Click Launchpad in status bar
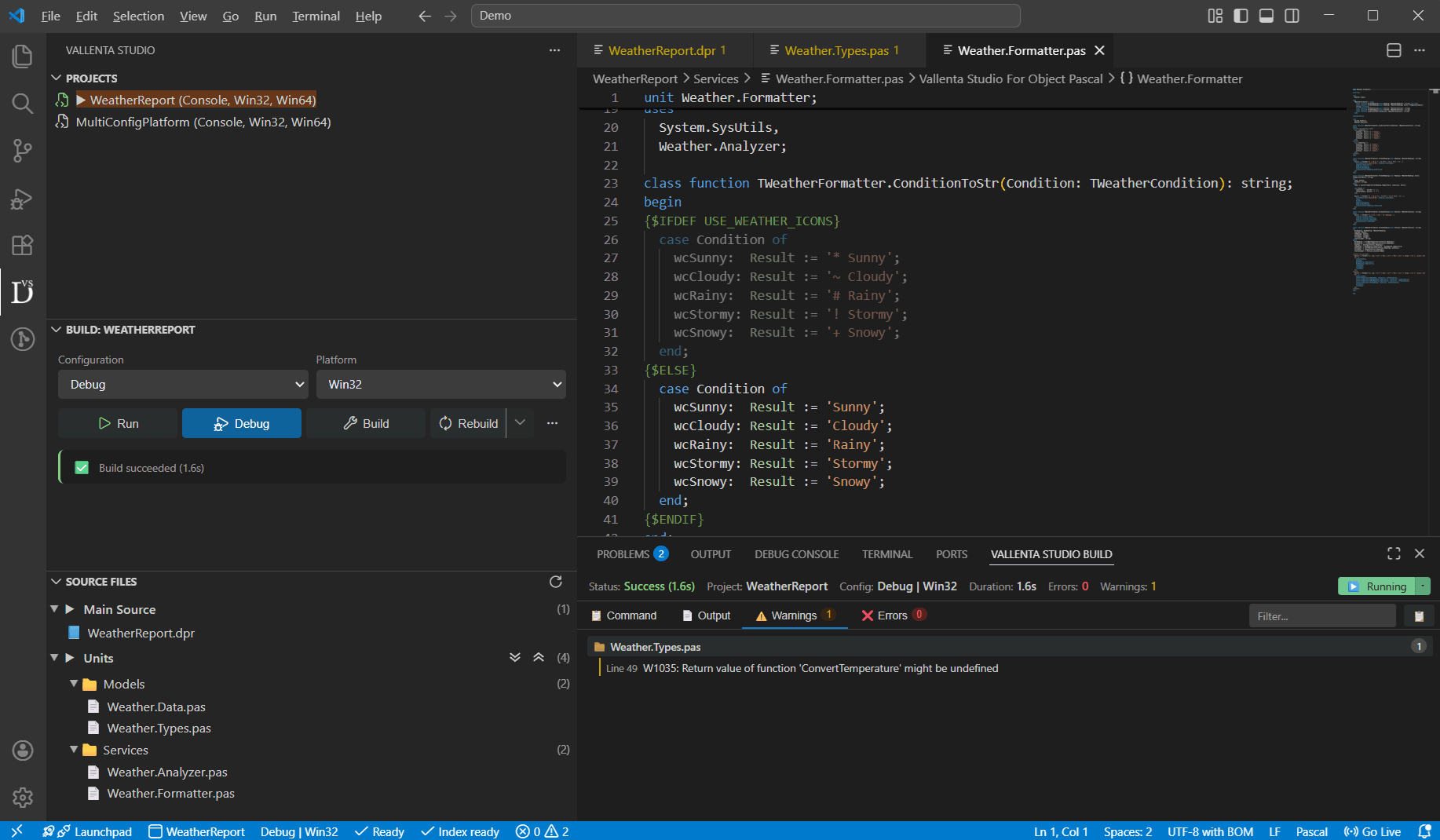 click(x=86, y=831)
